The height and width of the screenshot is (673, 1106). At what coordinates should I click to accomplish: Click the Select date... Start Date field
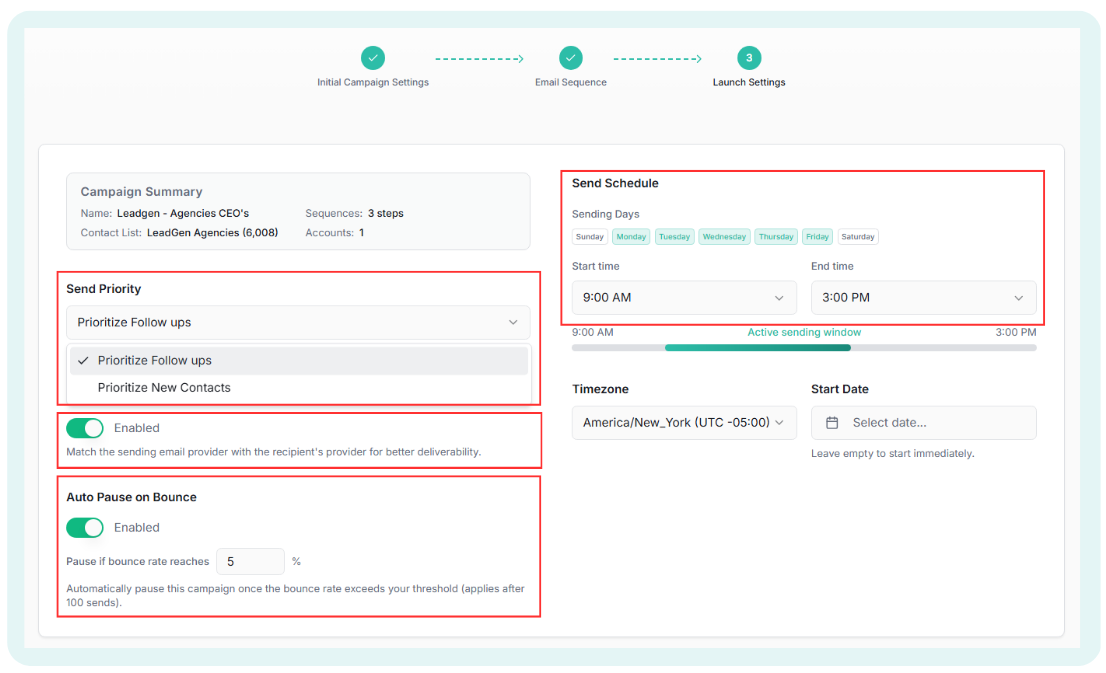tap(923, 423)
